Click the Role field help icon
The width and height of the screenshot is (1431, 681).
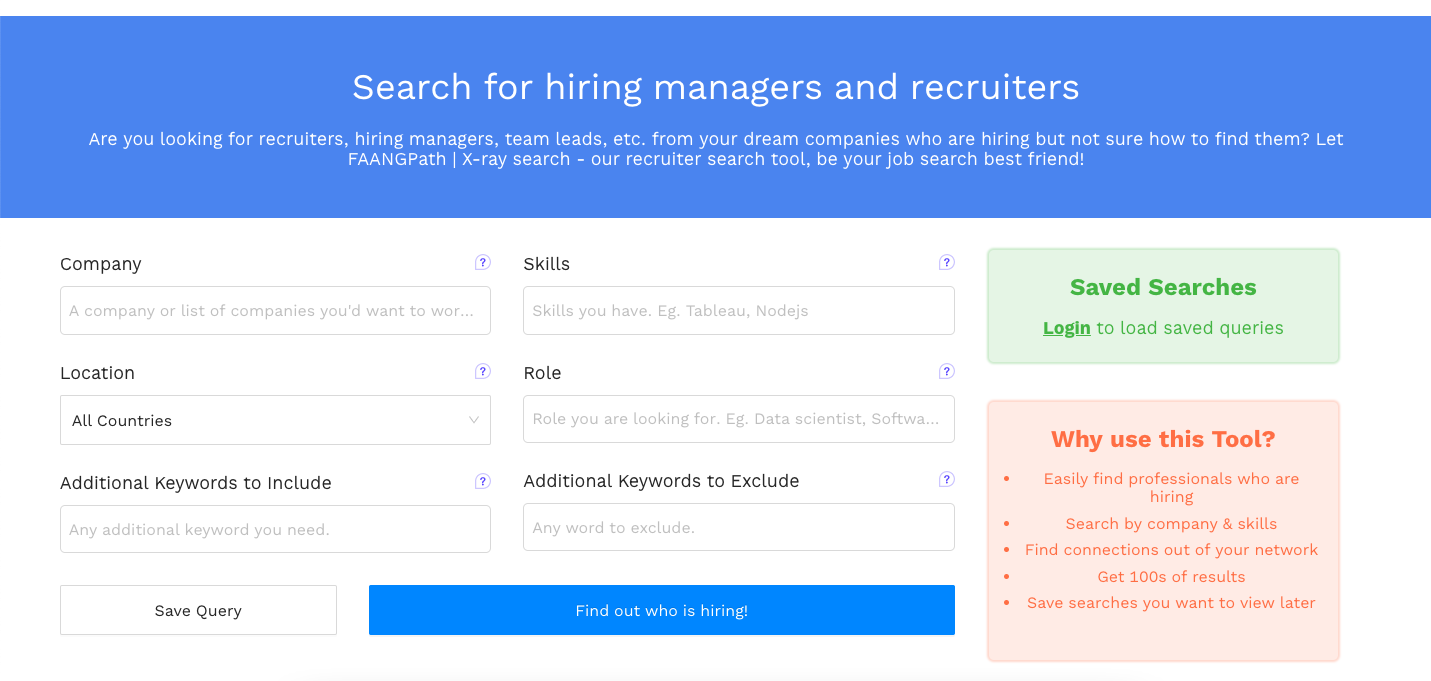946,372
